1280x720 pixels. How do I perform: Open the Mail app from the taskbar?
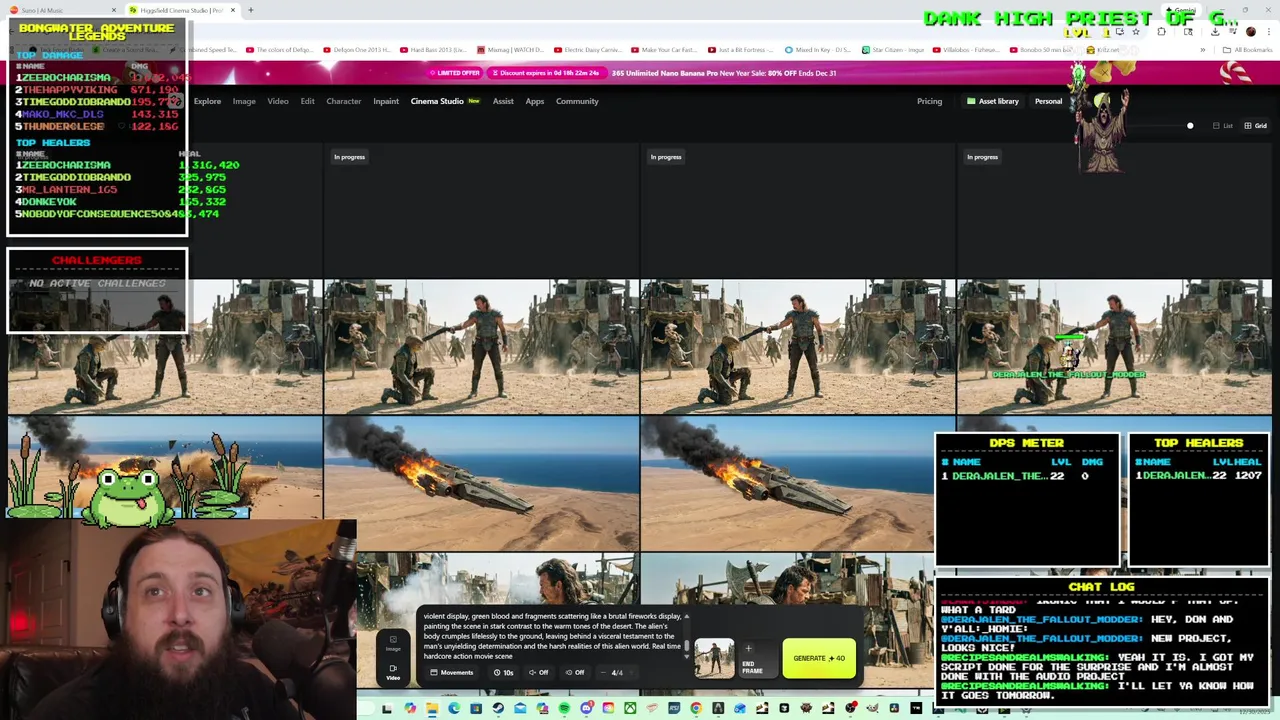[x=520, y=708]
